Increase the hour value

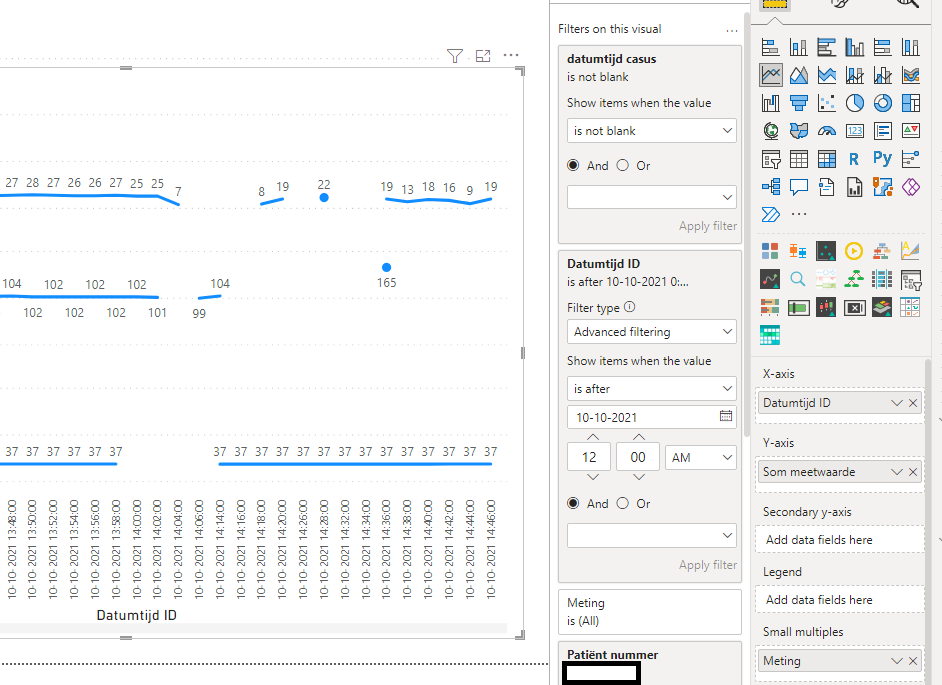coord(593,437)
